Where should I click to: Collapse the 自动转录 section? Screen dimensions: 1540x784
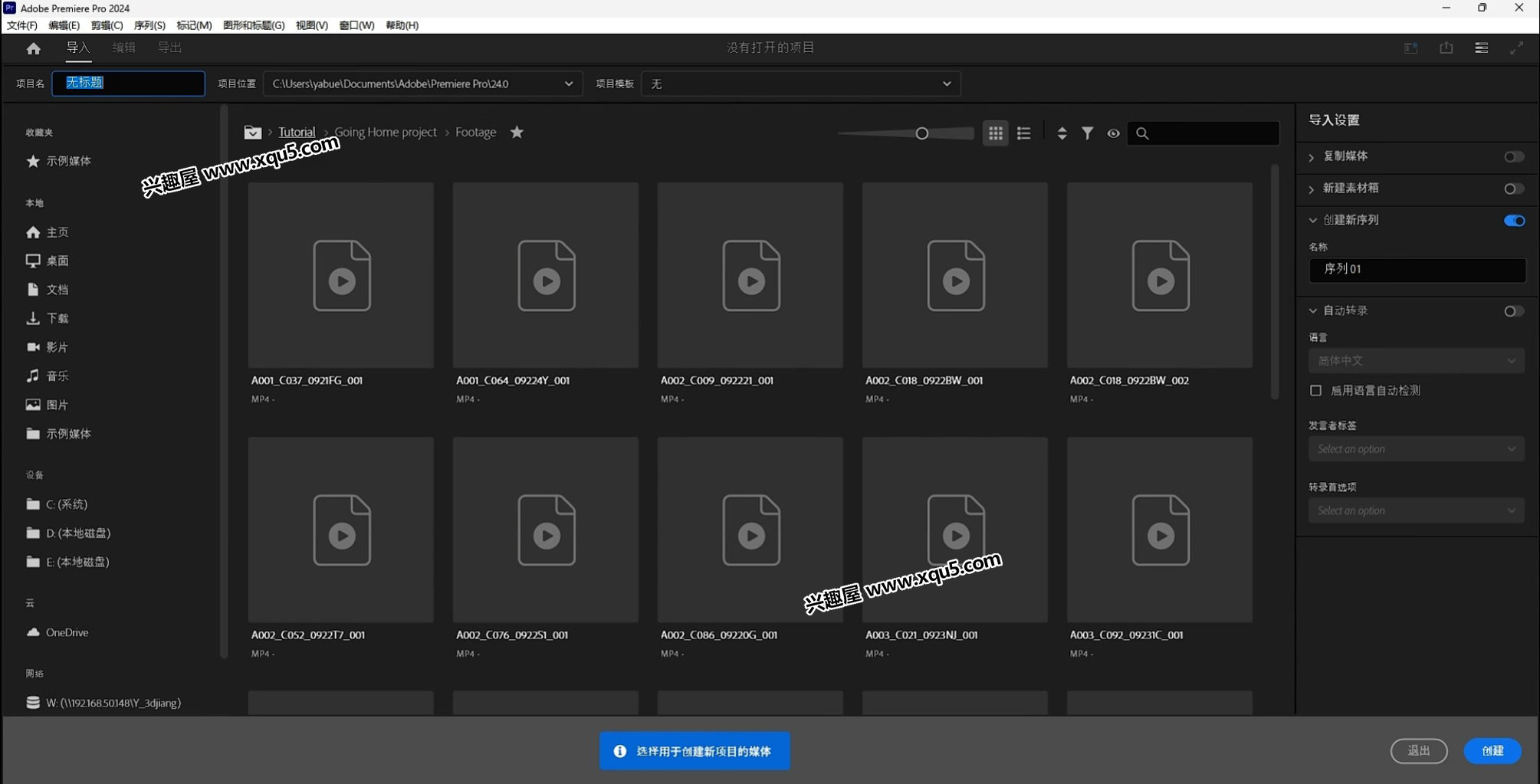point(1312,311)
